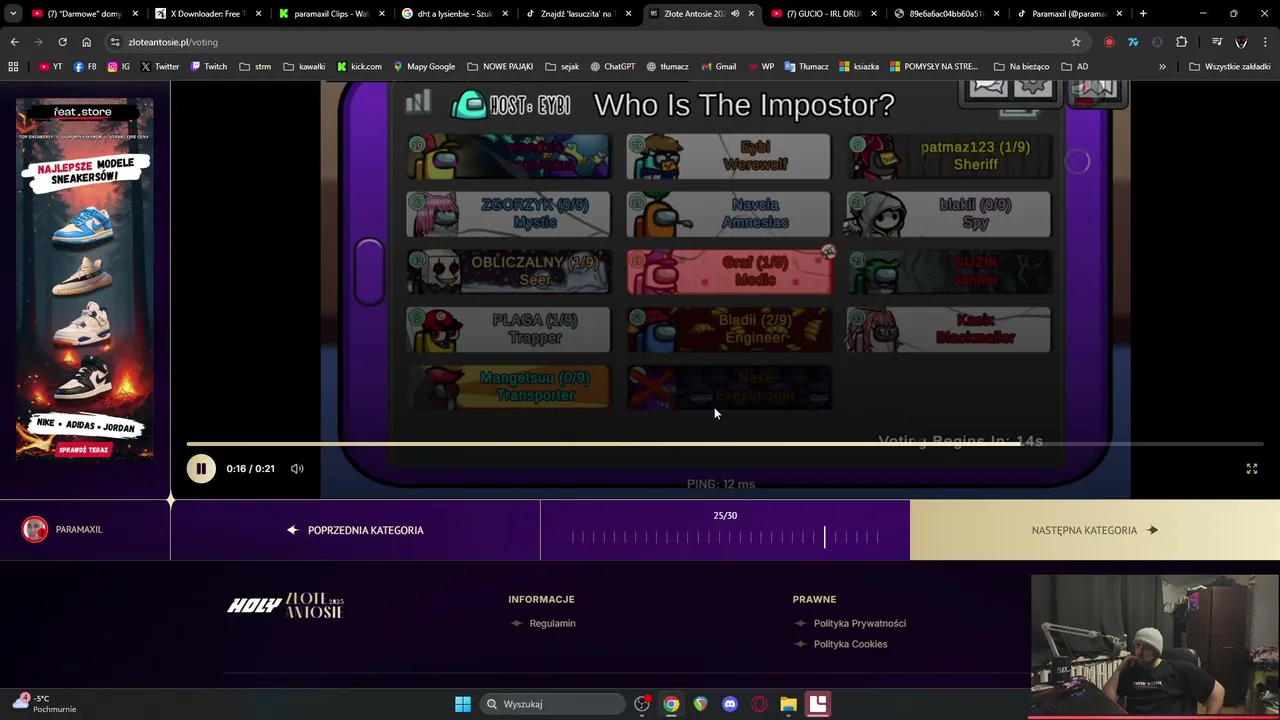Open the Twitter bookmark
Image resolution: width=1280 pixels, height=720 pixels.
pyautogui.click(x=160, y=66)
